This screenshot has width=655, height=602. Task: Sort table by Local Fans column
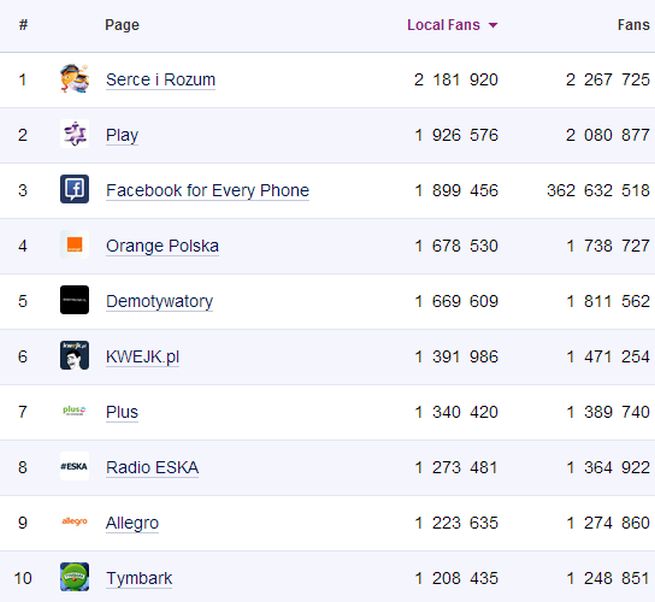click(x=443, y=25)
